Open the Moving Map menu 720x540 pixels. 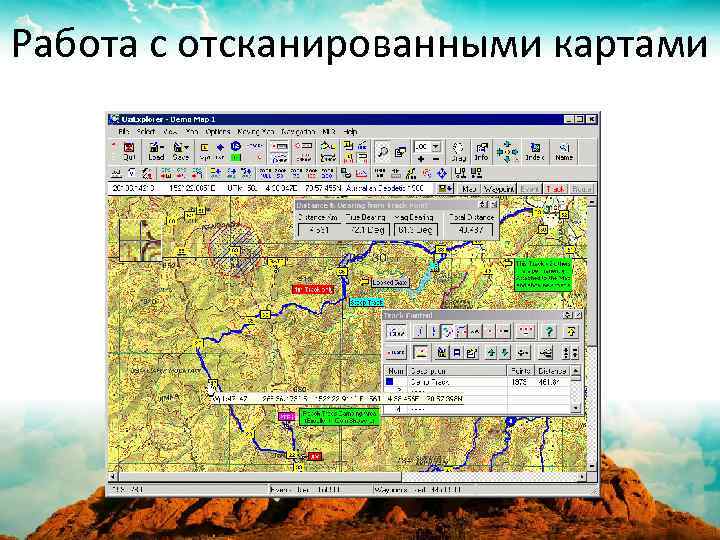(x=256, y=132)
